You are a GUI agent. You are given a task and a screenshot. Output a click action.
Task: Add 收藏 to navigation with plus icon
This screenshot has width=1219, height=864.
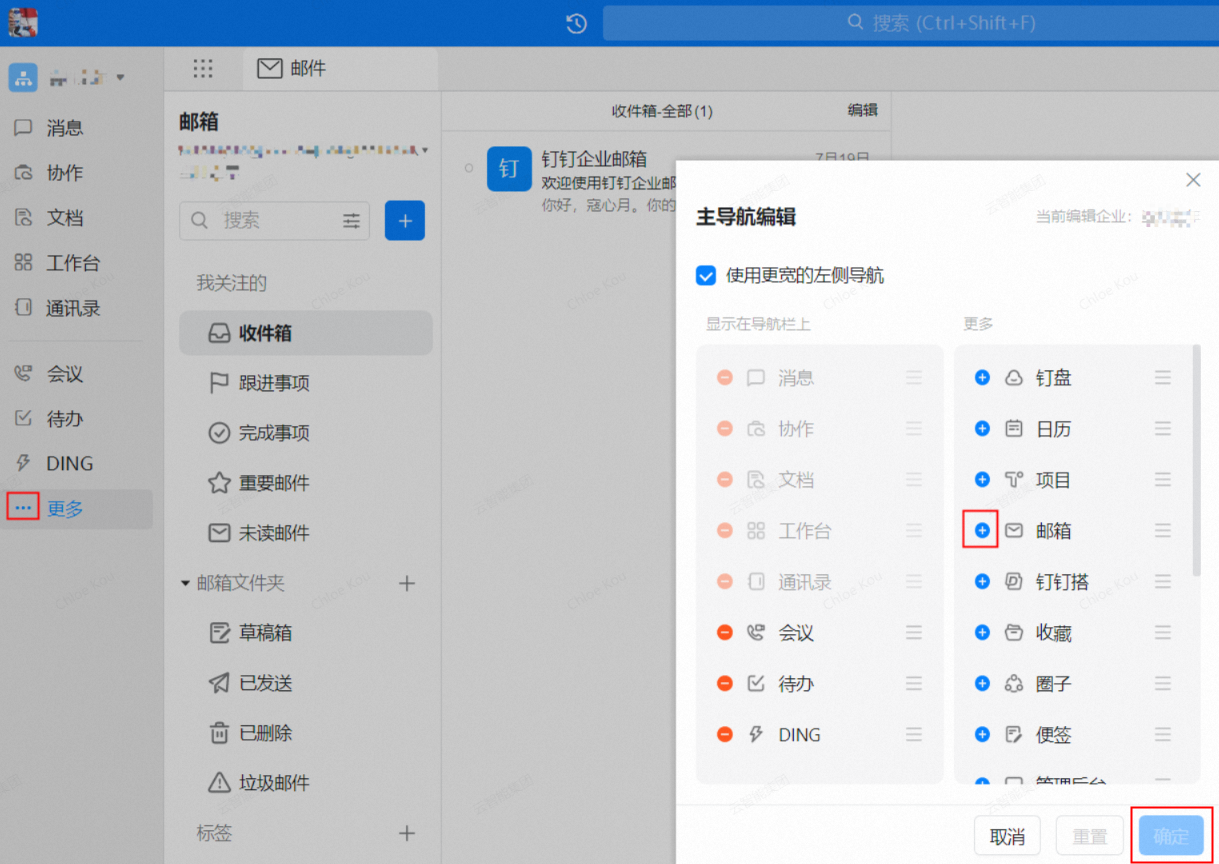pos(982,632)
